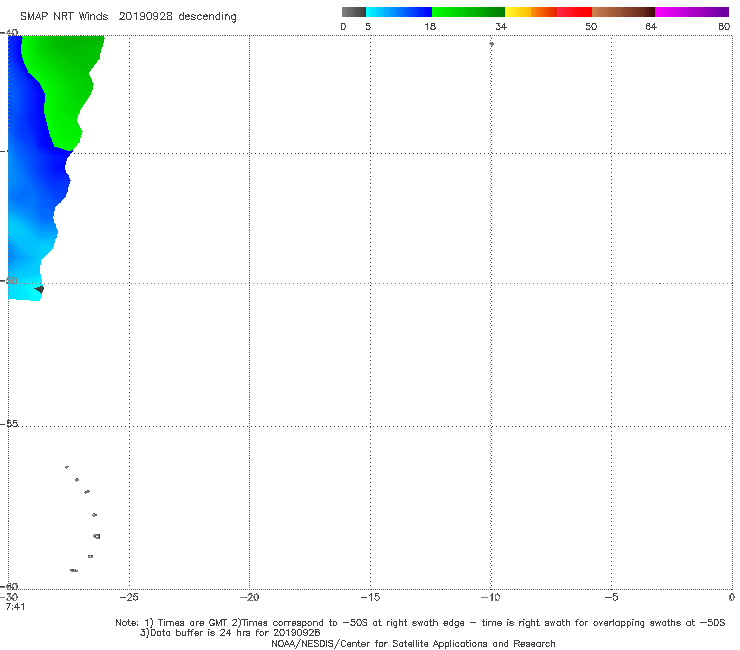Click the latitude axis label "-40"
Screen dimensions: 740x650
coord(9,33)
